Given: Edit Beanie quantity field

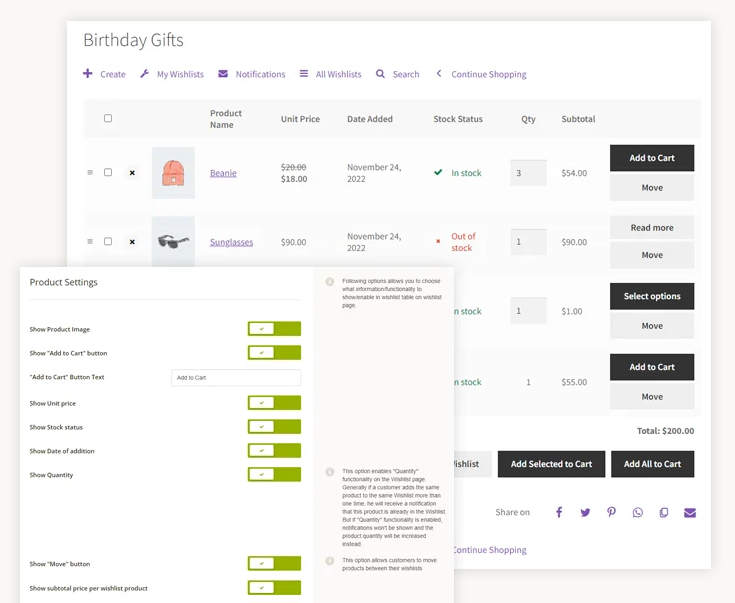Looking at the screenshot, I should click(x=528, y=173).
